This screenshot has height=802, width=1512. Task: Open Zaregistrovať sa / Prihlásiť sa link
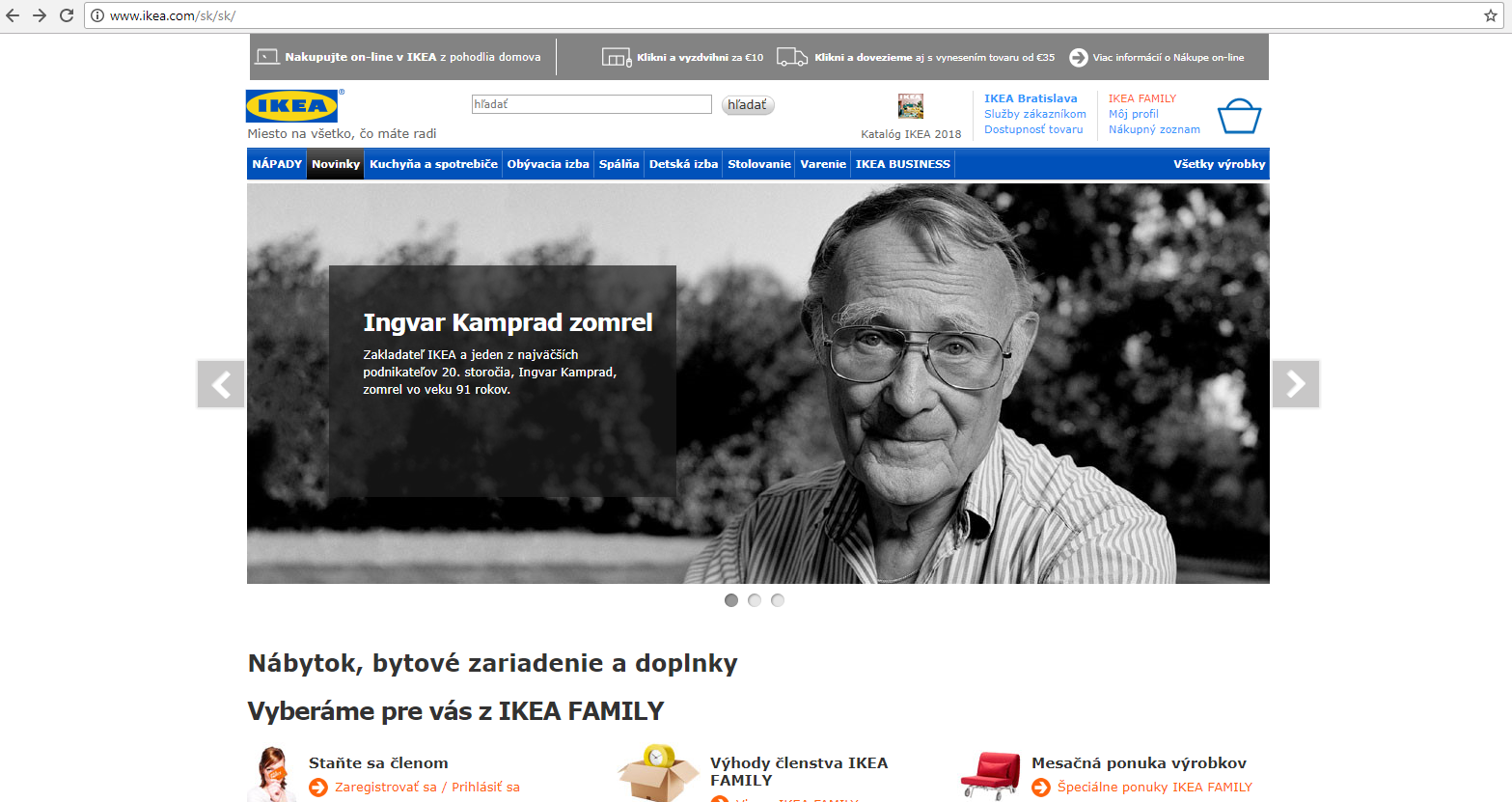click(x=427, y=788)
